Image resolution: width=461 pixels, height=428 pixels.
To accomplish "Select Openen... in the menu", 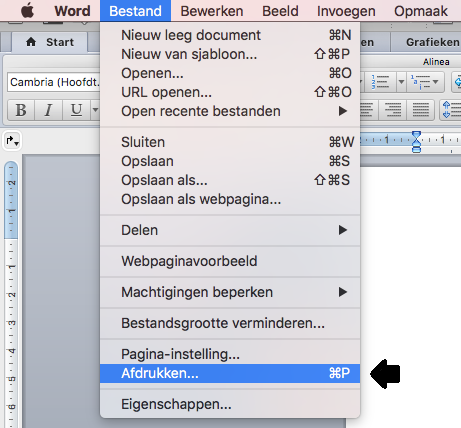I will 230,73.
